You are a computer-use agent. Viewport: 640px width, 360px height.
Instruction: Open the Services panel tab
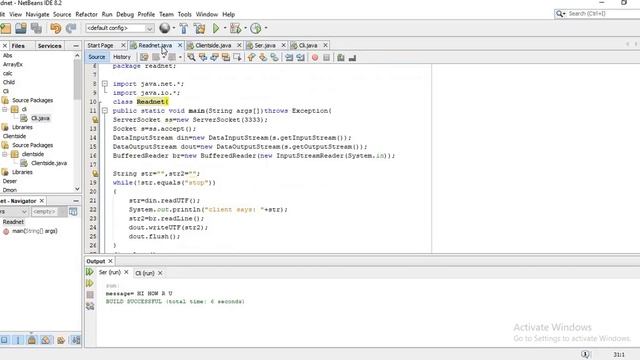coord(49,46)
